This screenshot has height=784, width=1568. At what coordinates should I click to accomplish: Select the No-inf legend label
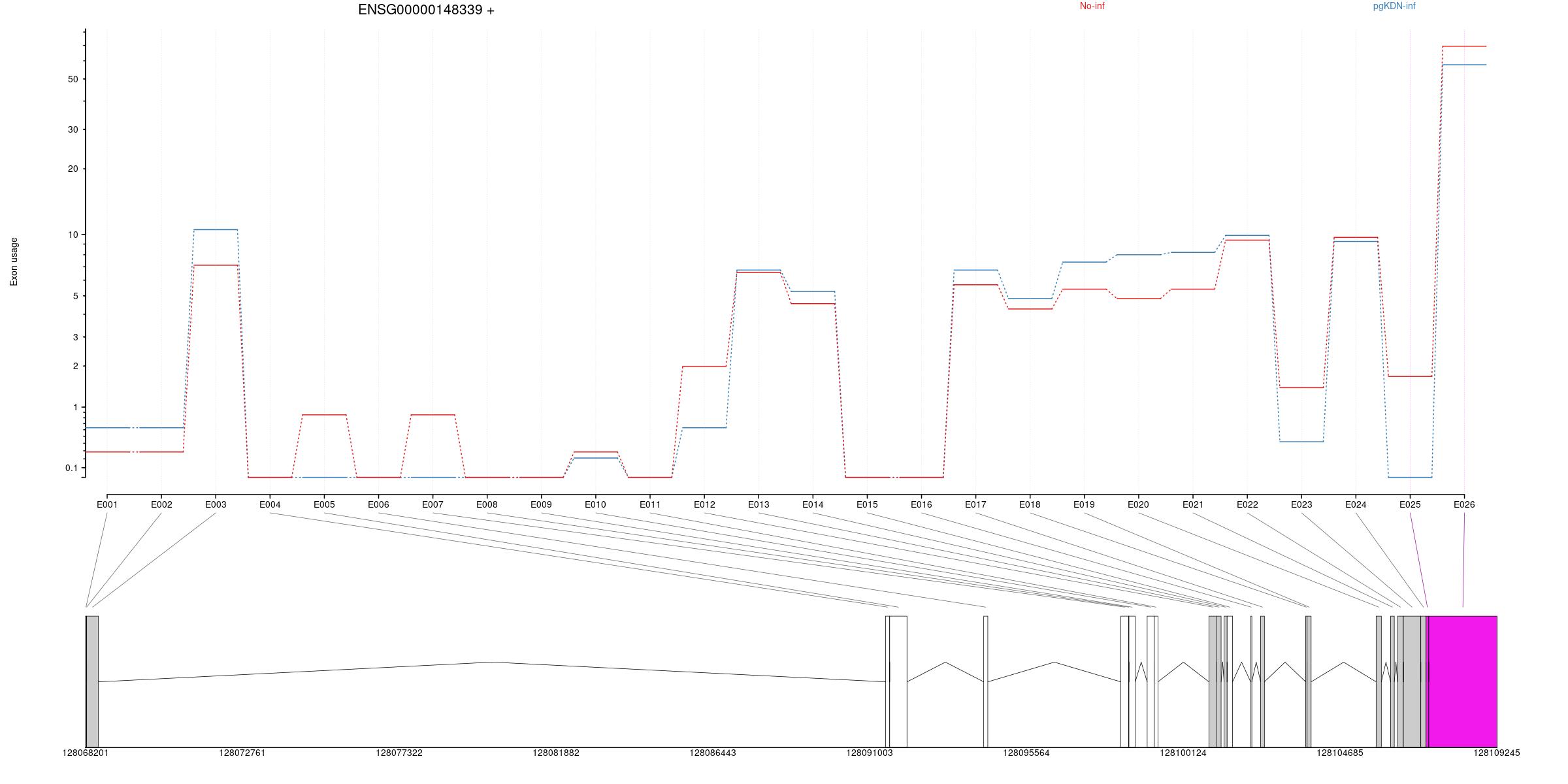1092,6
